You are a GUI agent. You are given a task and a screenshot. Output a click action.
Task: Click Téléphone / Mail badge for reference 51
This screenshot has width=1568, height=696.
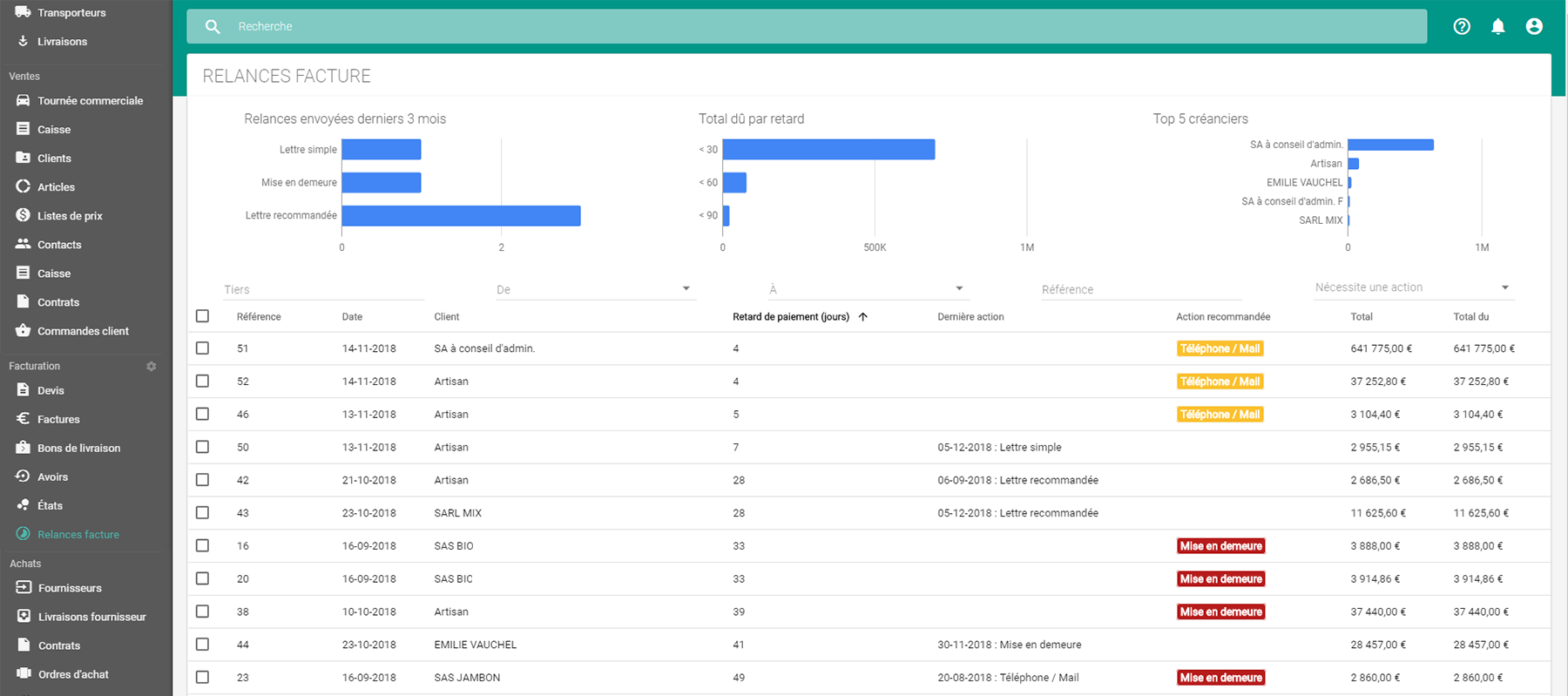pyautogui.click(x=1220, y=348)
